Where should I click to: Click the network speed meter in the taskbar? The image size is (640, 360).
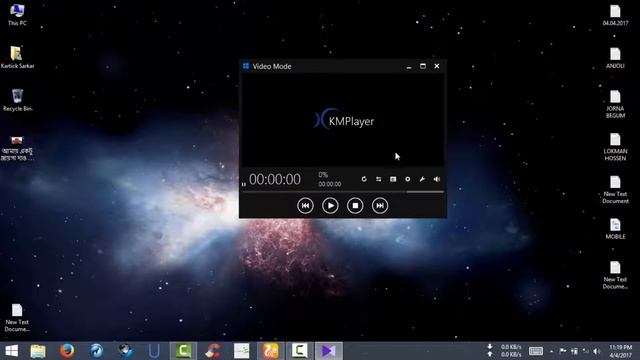click(x=505, y=351)
